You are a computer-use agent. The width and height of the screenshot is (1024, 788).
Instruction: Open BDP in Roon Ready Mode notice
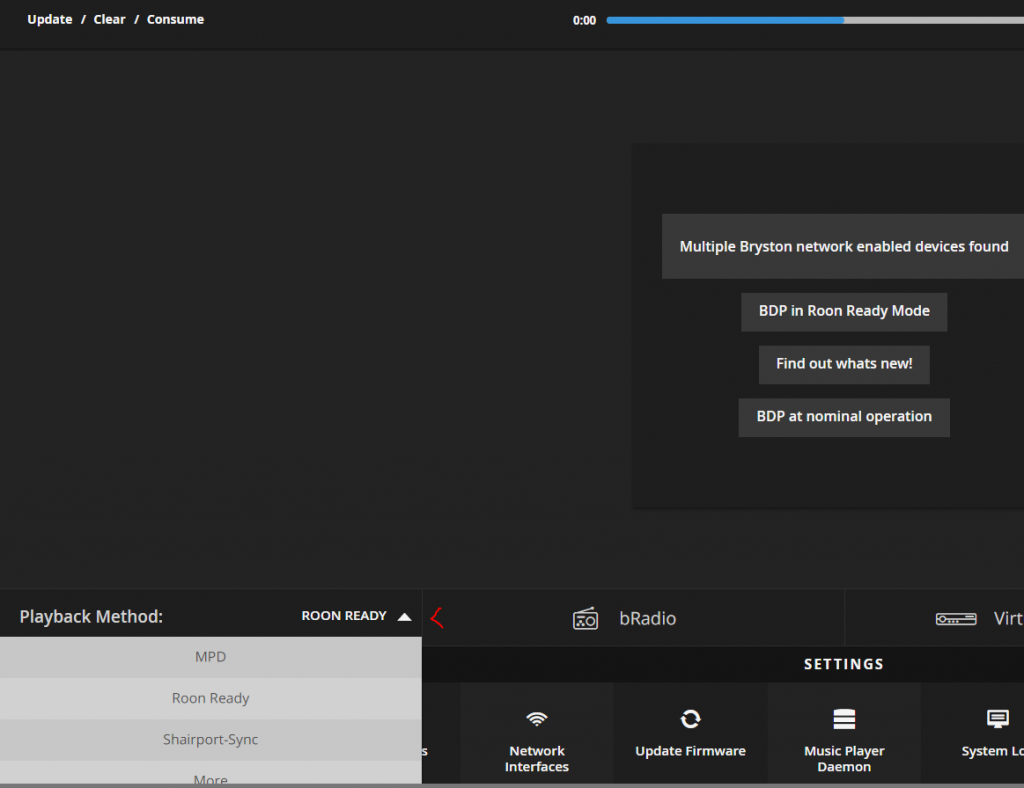[x=844, y=311]
